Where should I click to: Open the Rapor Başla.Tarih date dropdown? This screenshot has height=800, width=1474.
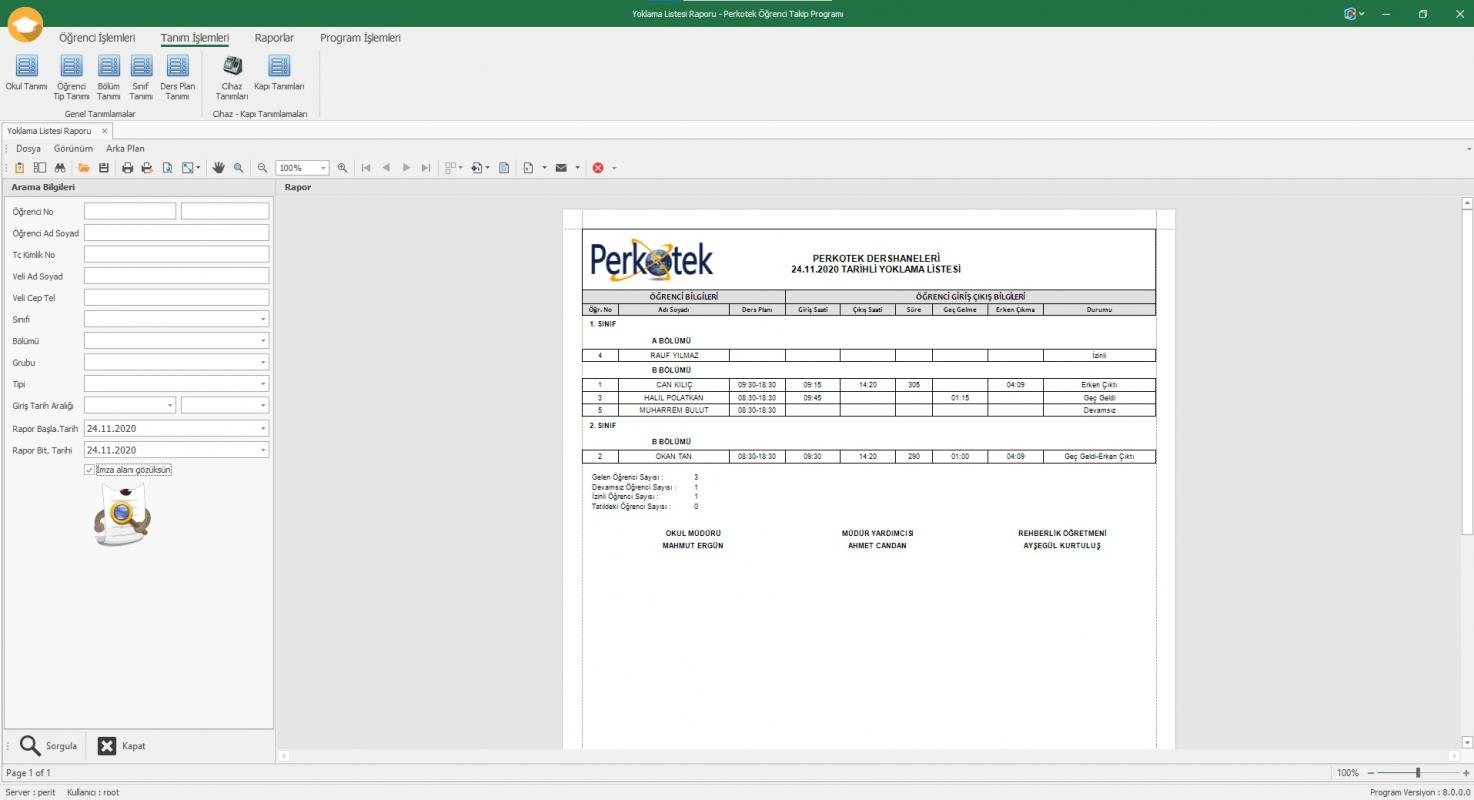(x=264, y=429)
